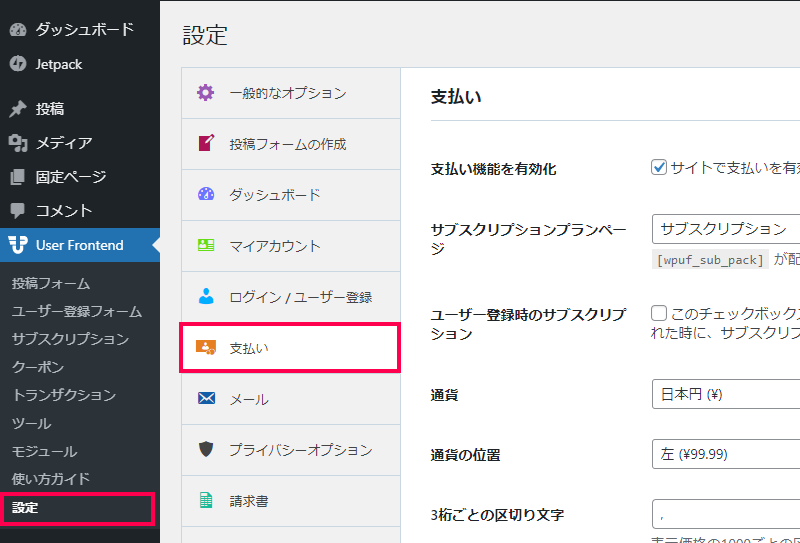Viewport: 800px width, 543px height.
Task: Click the Jetpack lightning icon
Action: pos(18,64)
